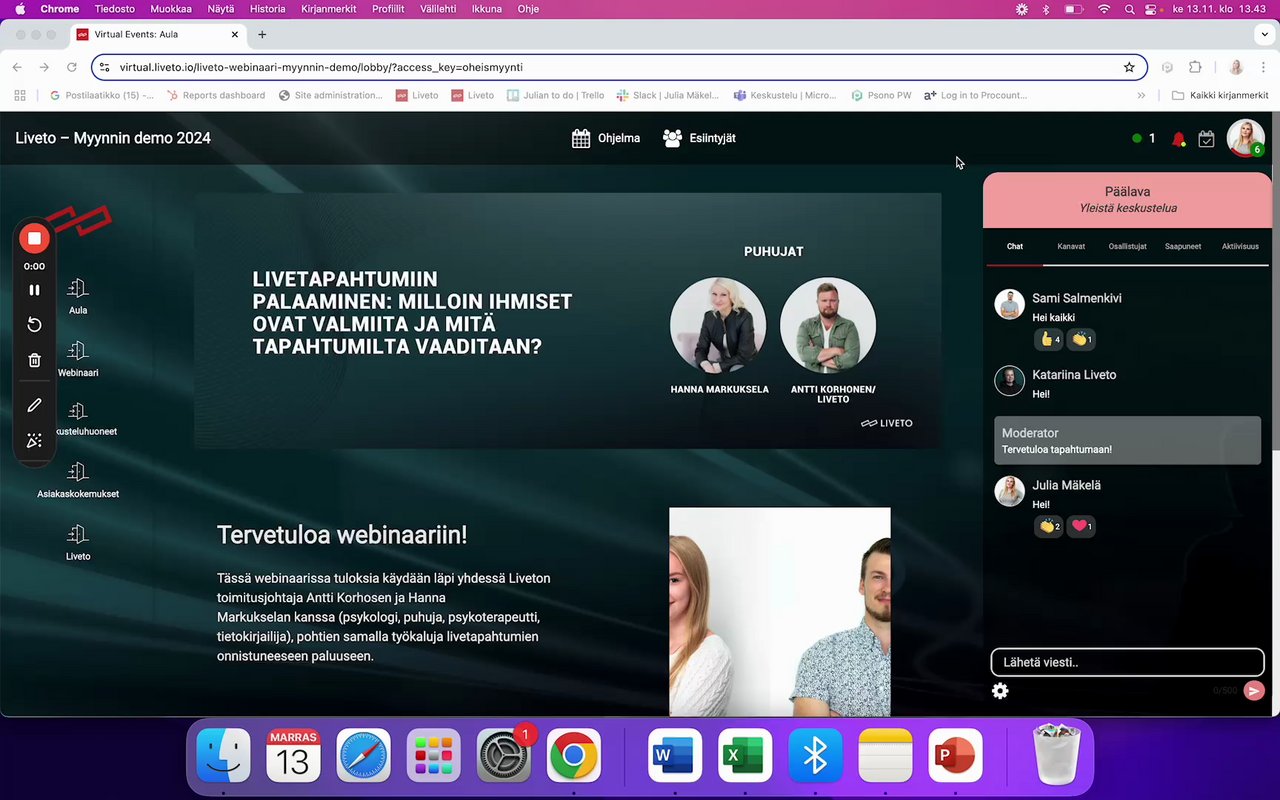1280x800 pixels.
Task: Open the Kirjanmerkit menu in menu bar
Action: (328, 9)
